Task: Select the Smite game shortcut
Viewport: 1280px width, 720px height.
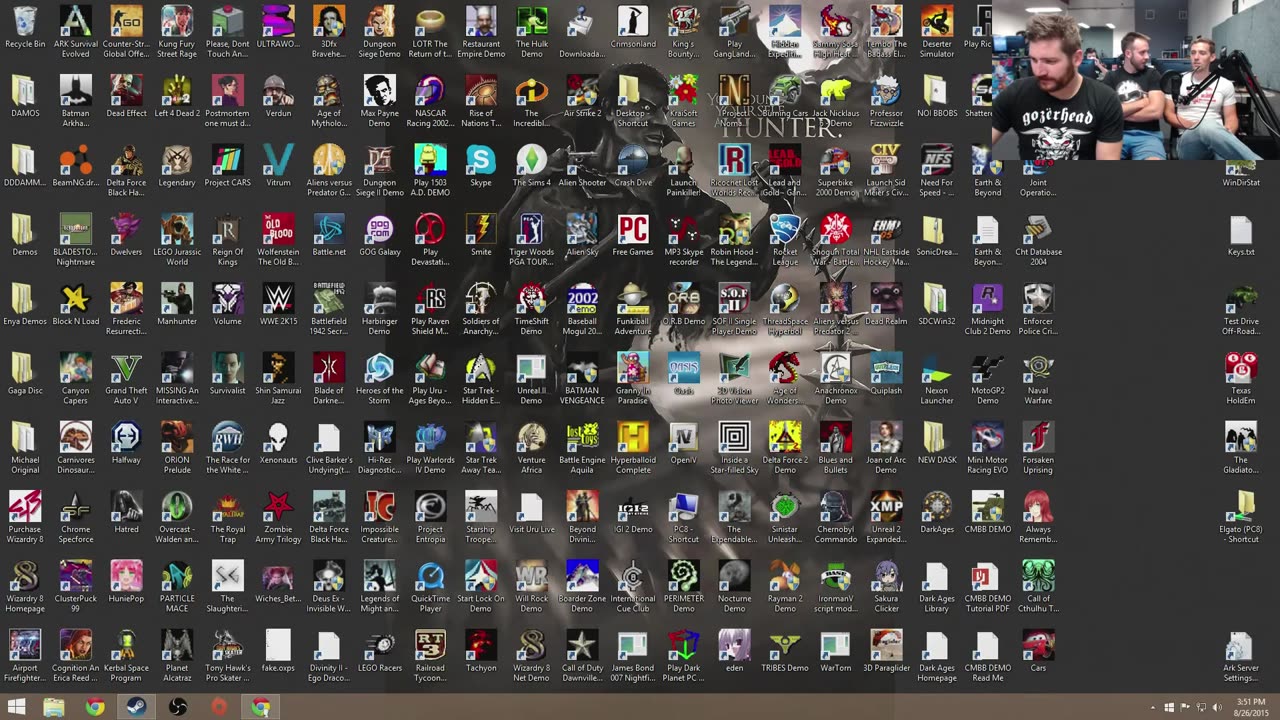Action: [x=481, y=235]
